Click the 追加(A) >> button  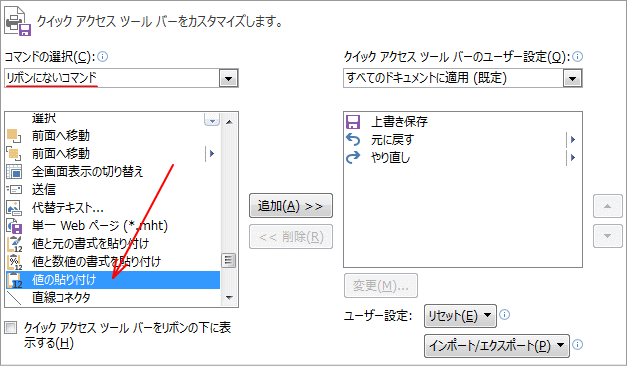(291, 206)
